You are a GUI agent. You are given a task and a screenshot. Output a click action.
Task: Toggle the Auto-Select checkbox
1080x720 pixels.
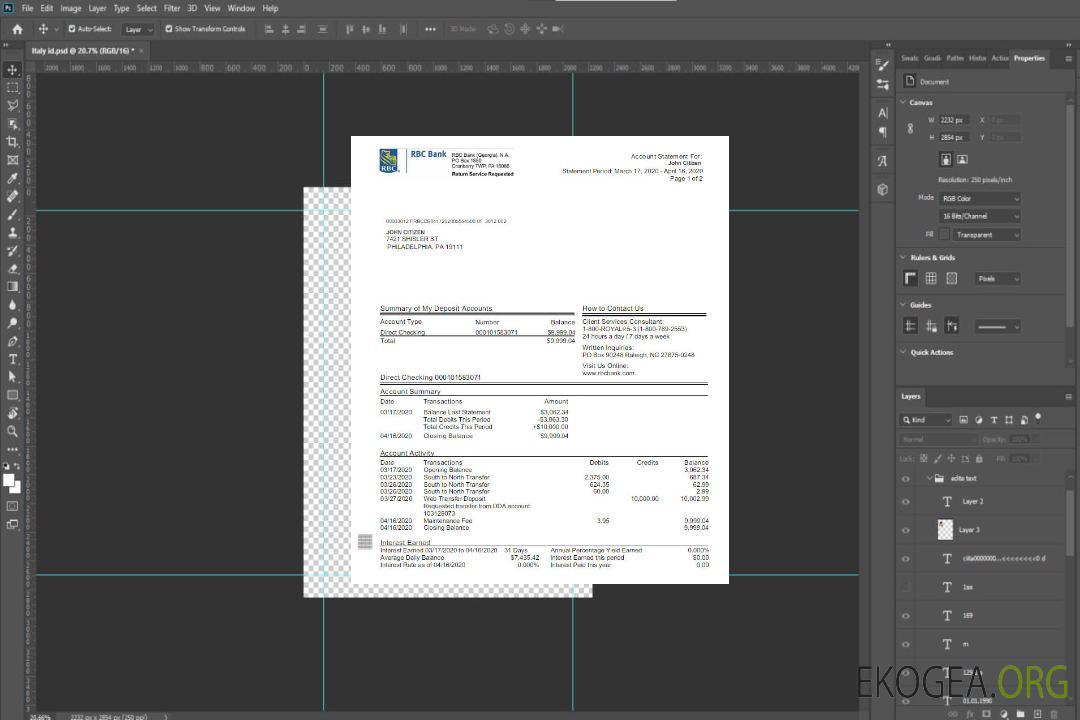point(72,29)
